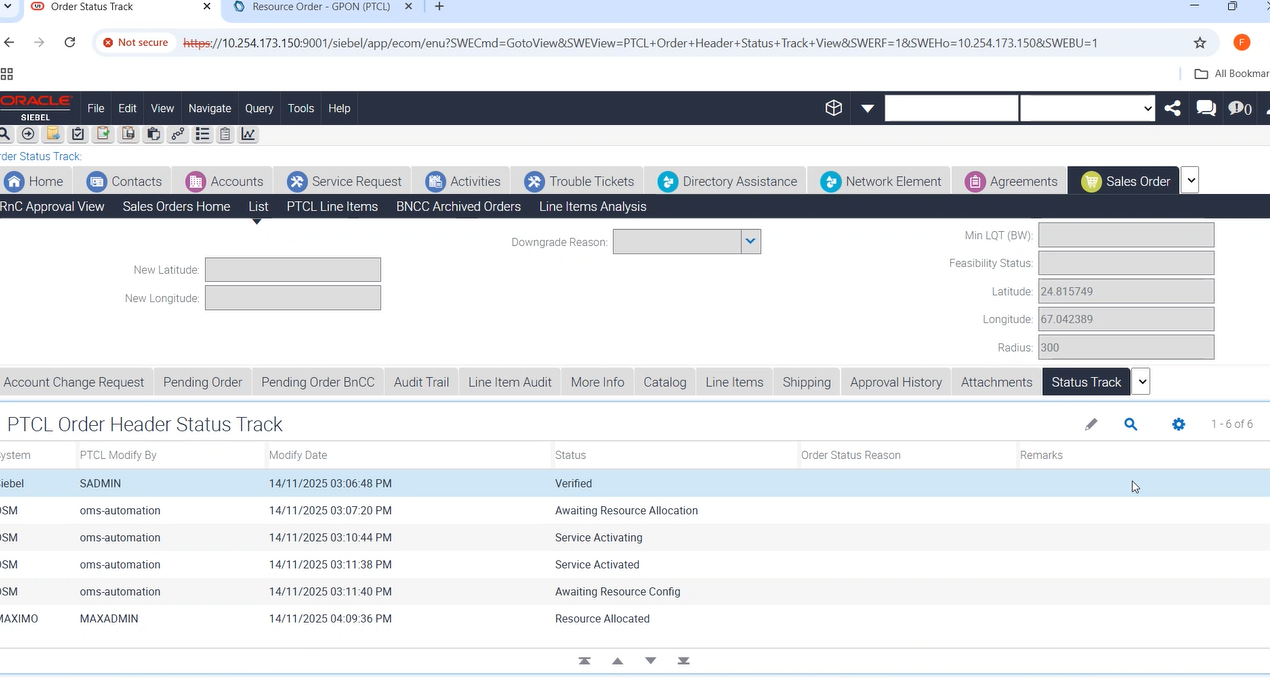Viewport: 1270px width, 678px height.
Task: Open the Service Request screen tab
Action: pos(345,181)
